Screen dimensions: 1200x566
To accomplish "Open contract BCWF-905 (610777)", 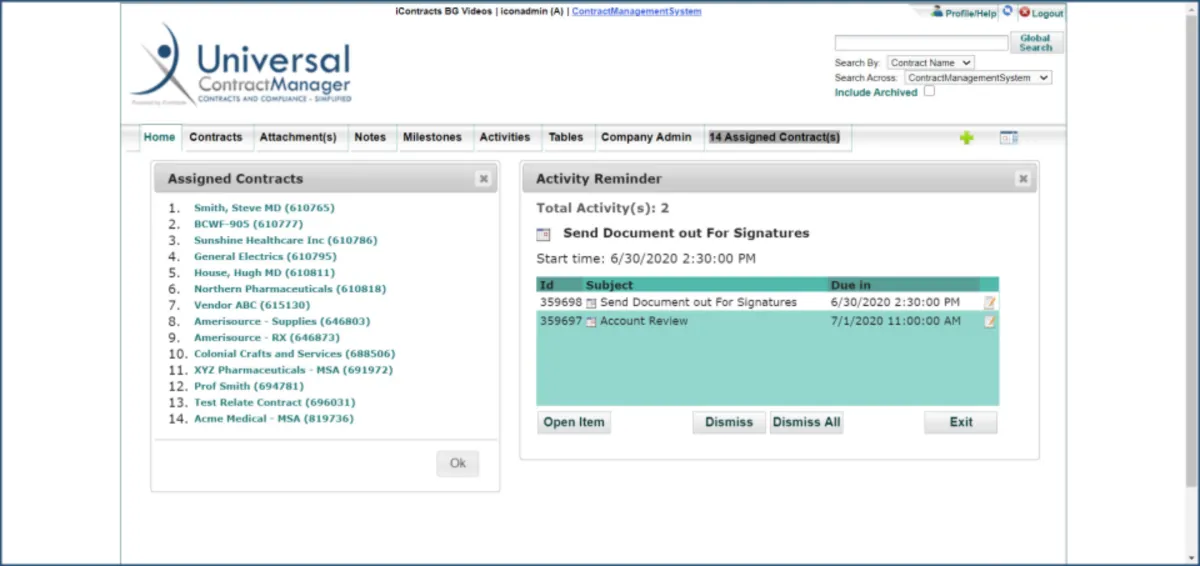I will (248, 224).
